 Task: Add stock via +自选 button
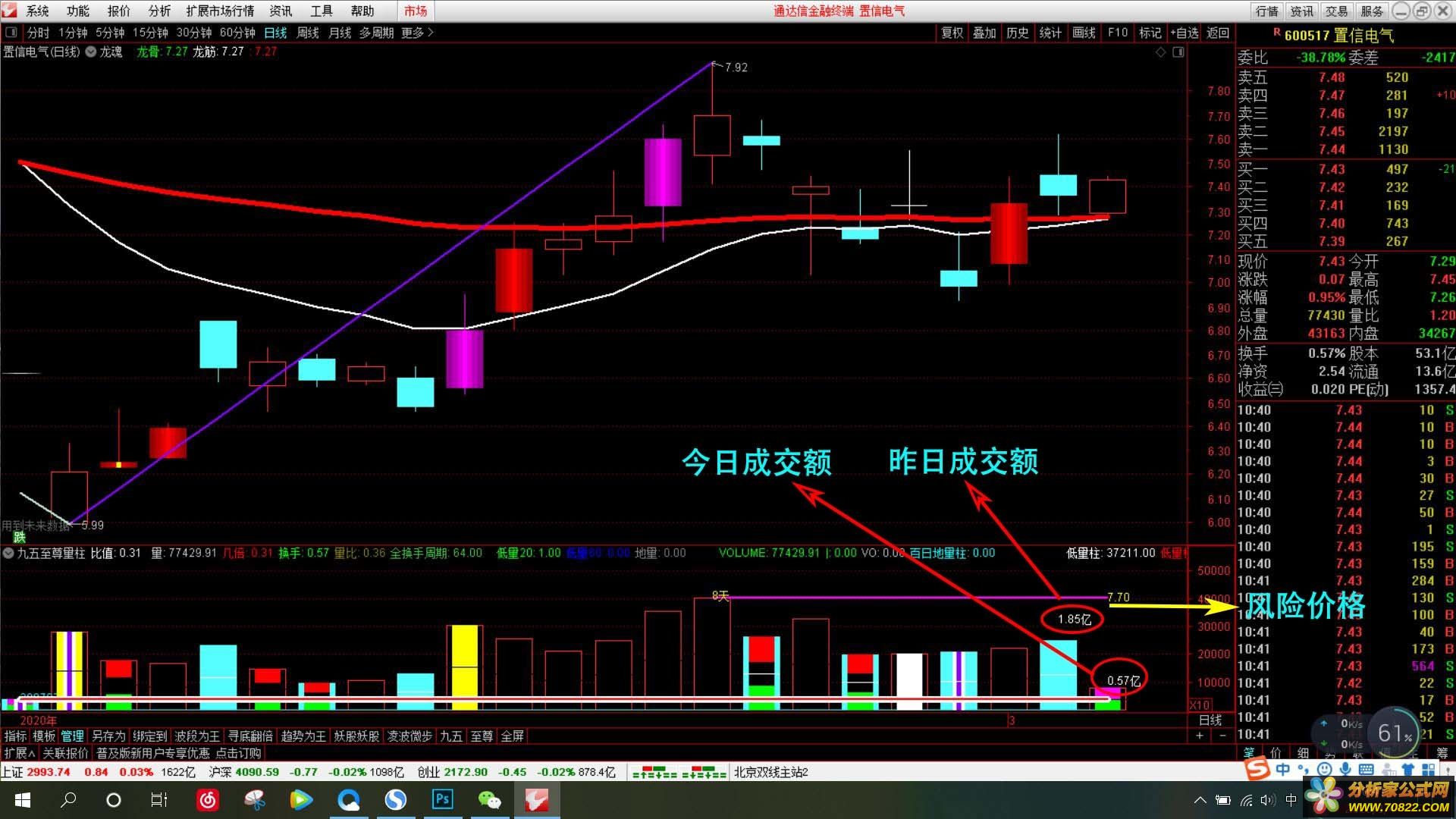1184,33
